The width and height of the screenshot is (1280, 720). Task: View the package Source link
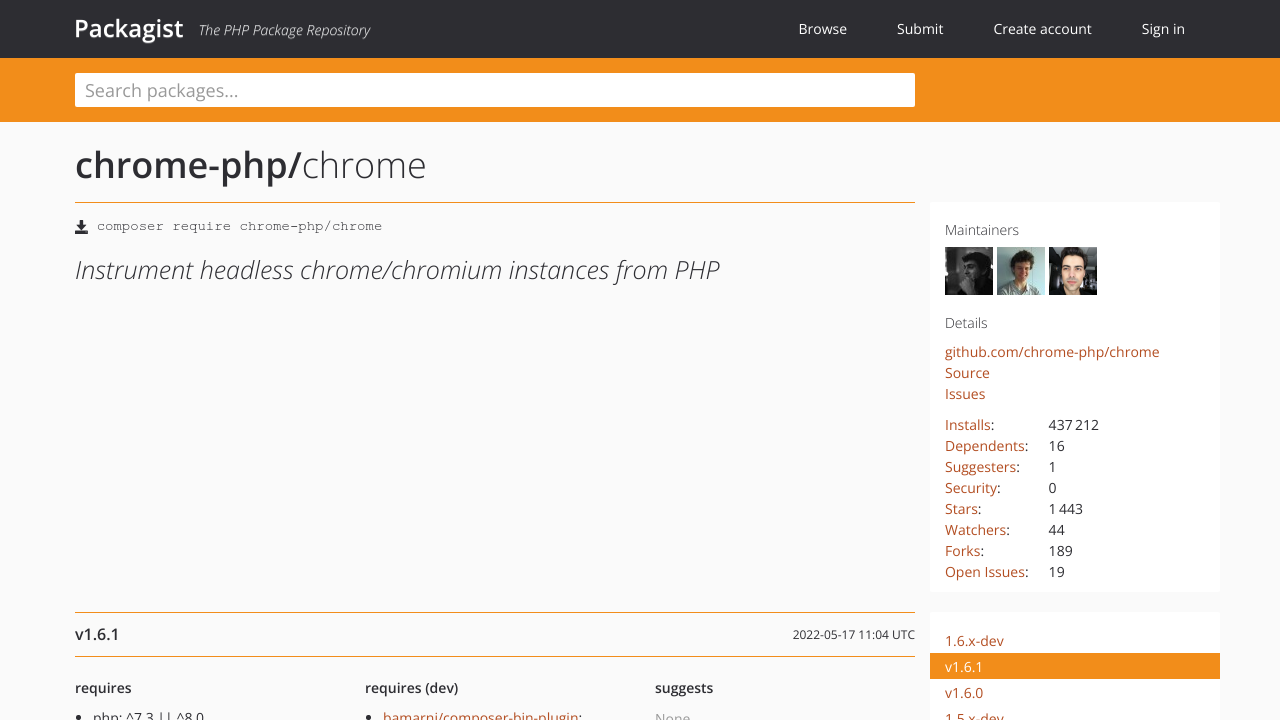pyautogui.click(x=967, y=372)
